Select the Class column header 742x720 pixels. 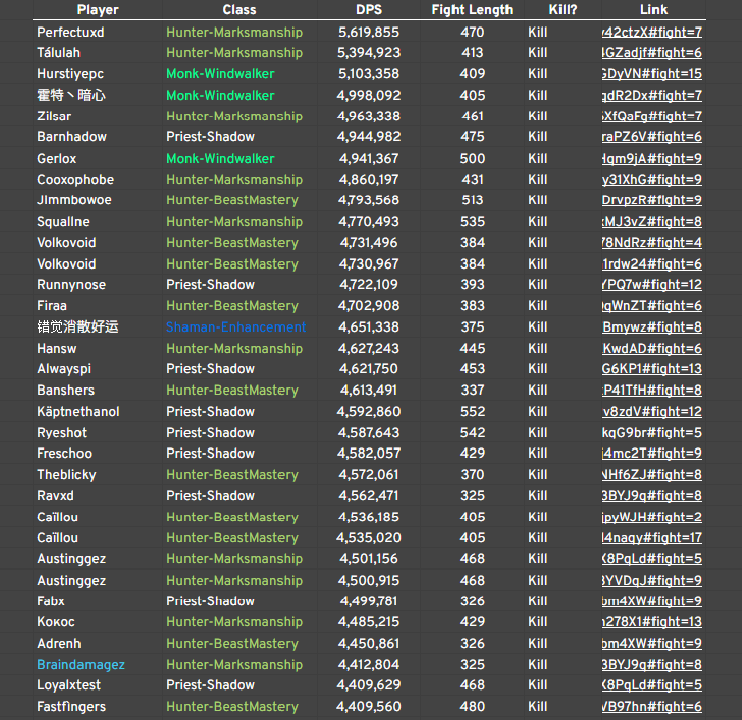point(239,9)
